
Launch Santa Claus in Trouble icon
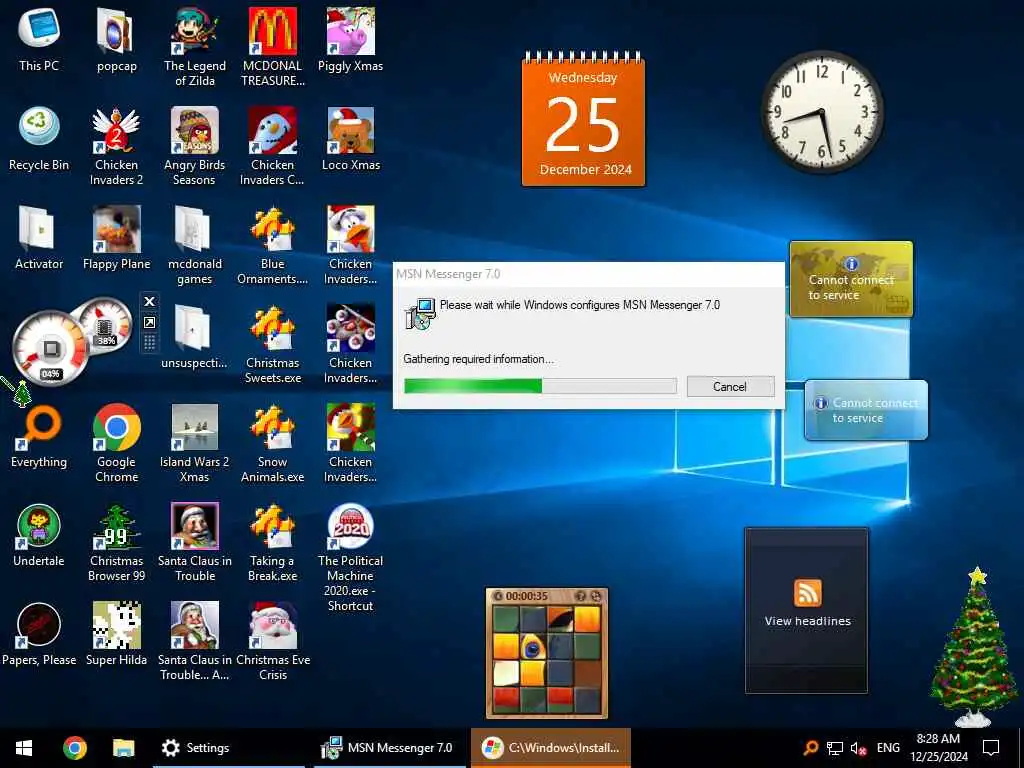point(195,541)
